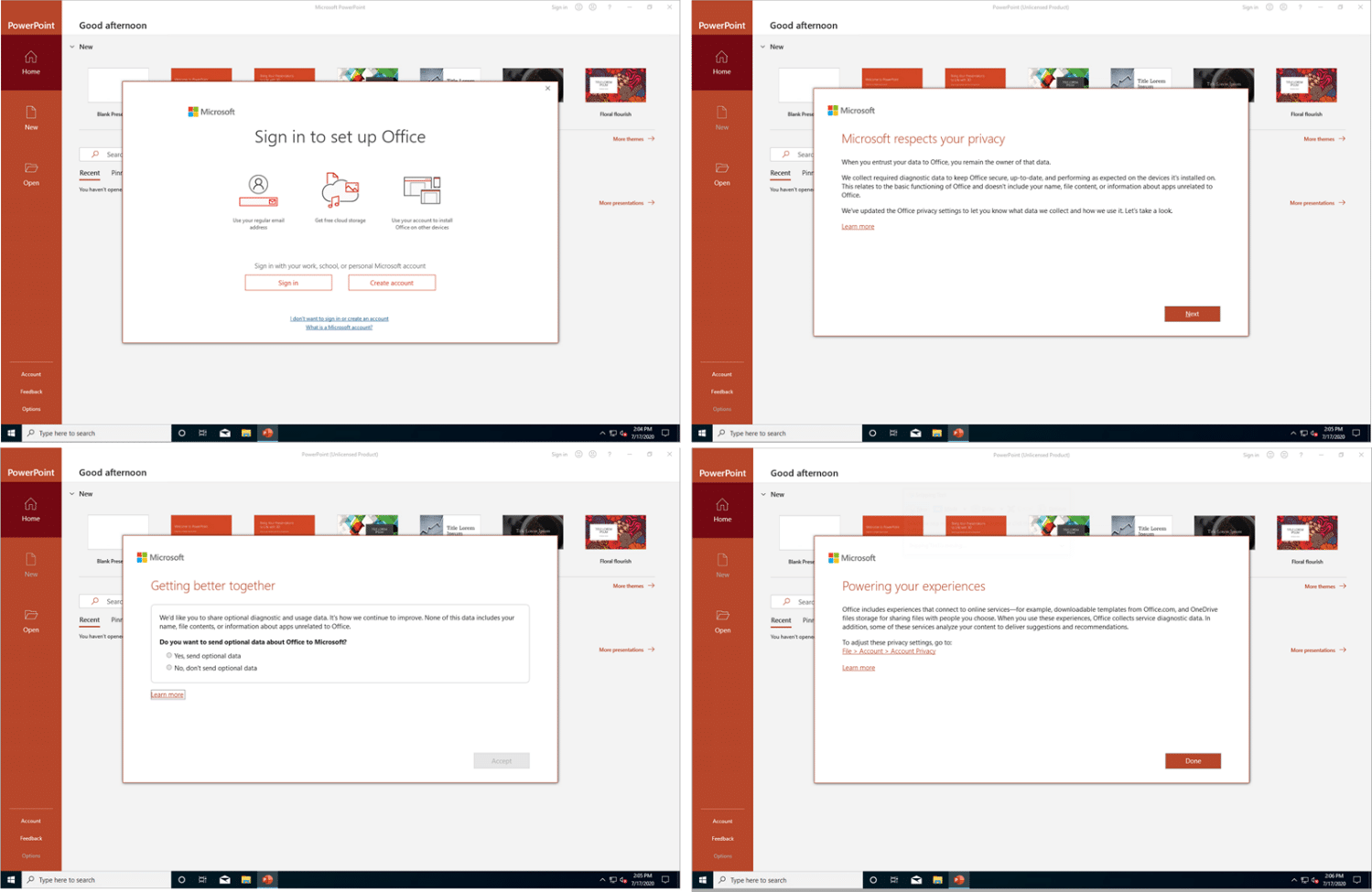Click PowerPoint taskbar icon in 'Microsoft respects your privacy' screenshot
The width and height of the screenshot is (1372, 892).
point(958,434)
